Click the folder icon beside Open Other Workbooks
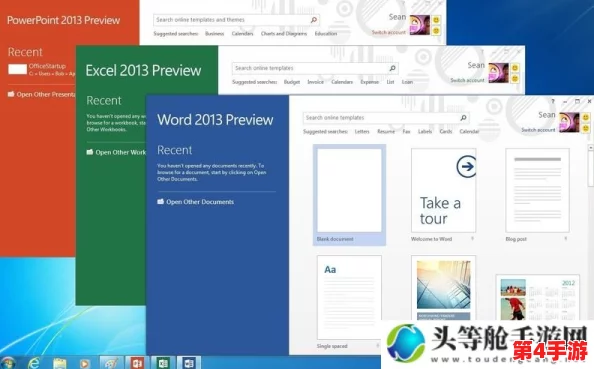 click(90, 152)
